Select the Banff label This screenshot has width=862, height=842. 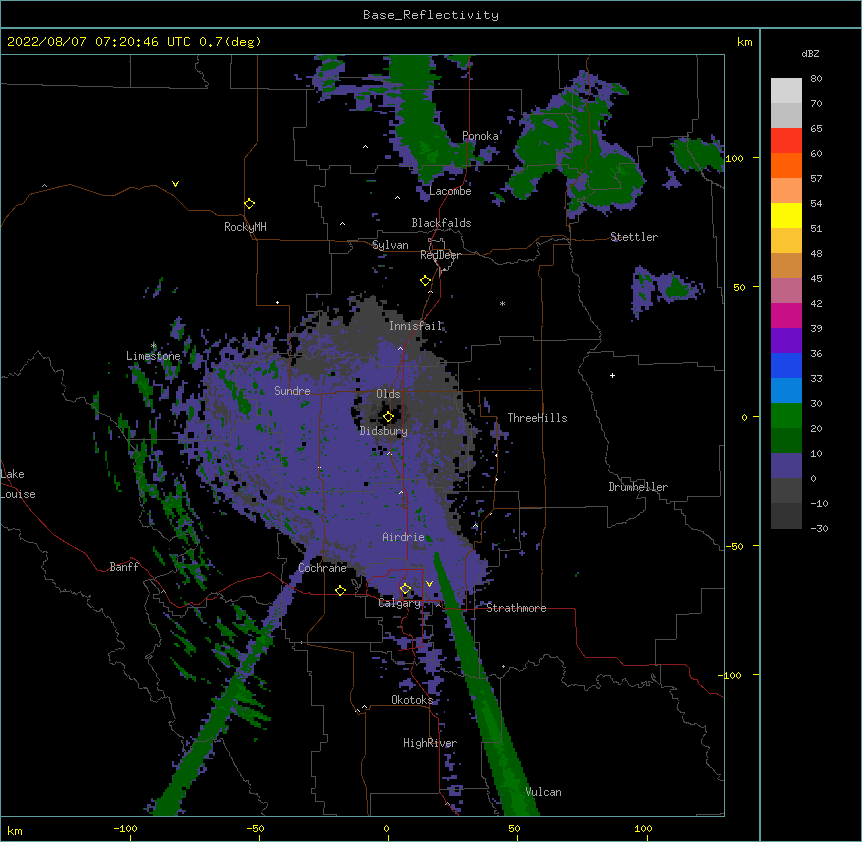point(124,567)
